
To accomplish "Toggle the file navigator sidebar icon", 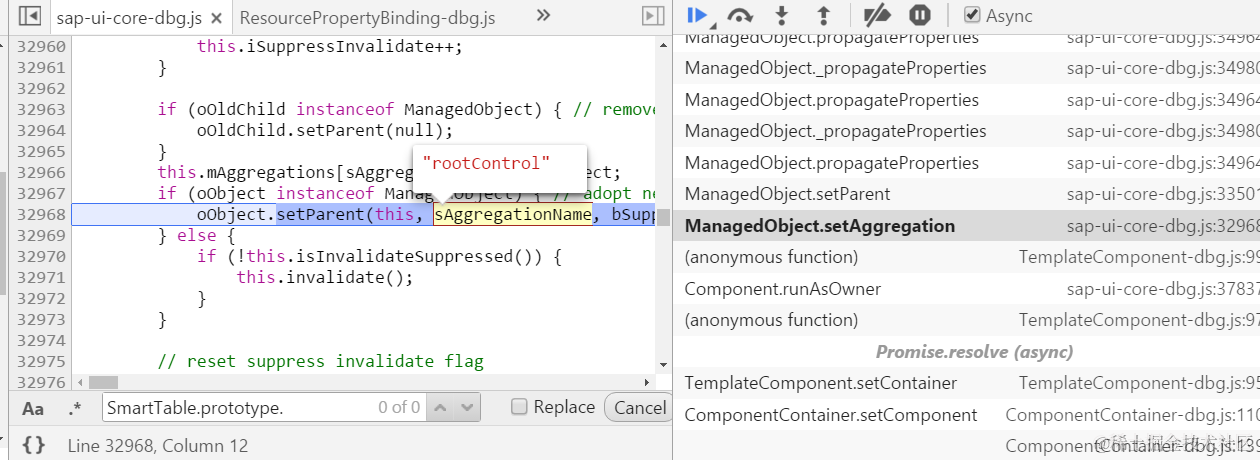I will tap(29, 16).
